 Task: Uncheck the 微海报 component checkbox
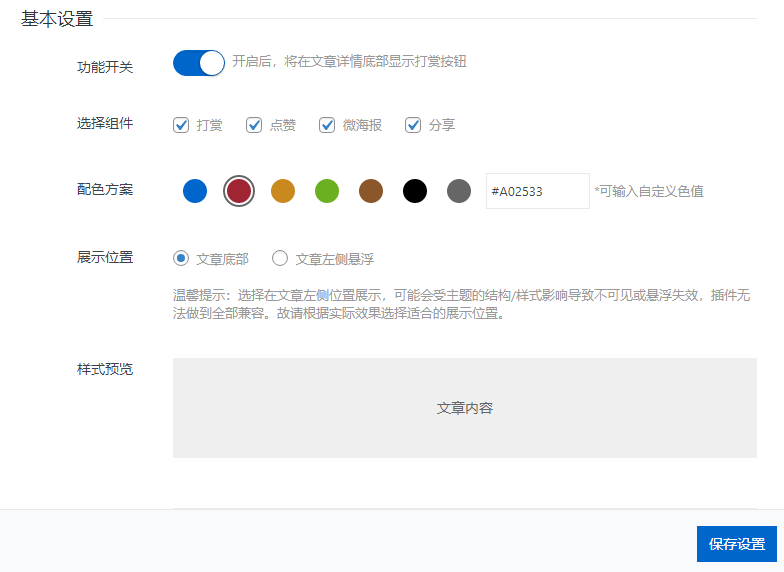click(x=327, y=125)
